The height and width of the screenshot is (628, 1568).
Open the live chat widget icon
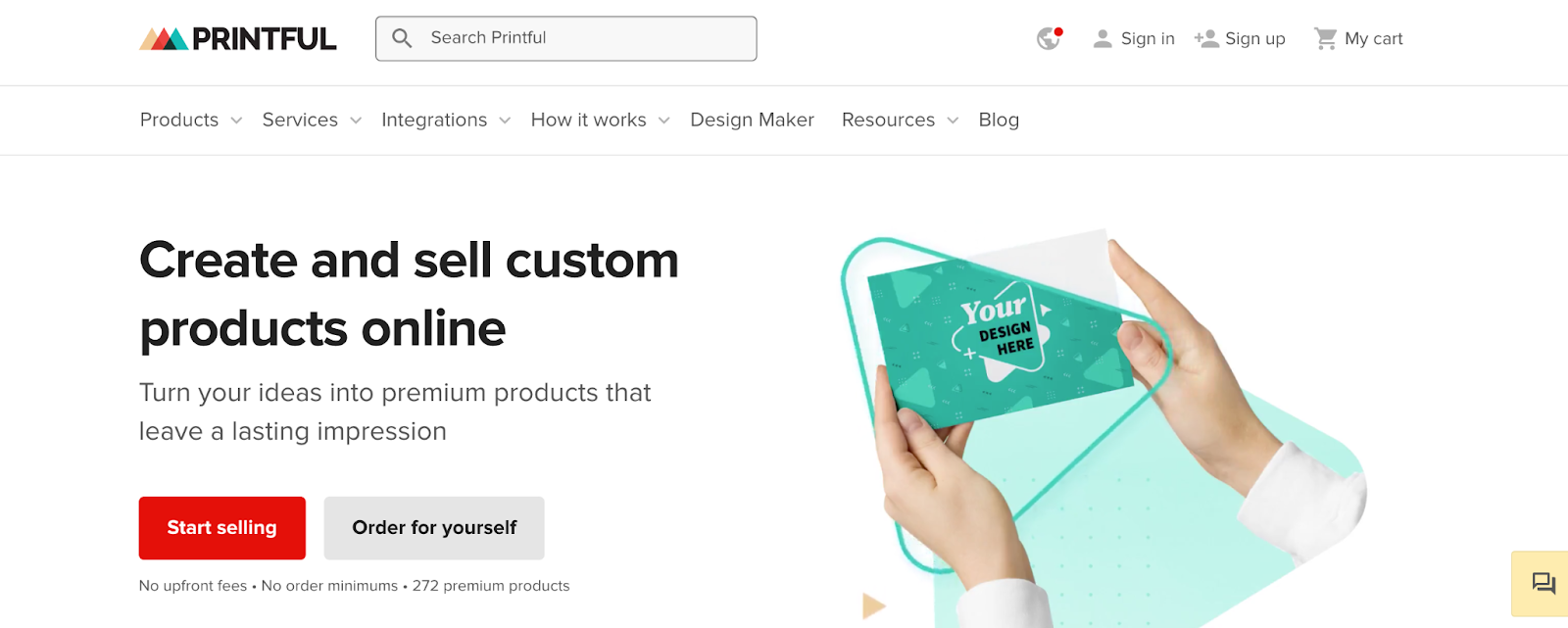[1543, 584]
